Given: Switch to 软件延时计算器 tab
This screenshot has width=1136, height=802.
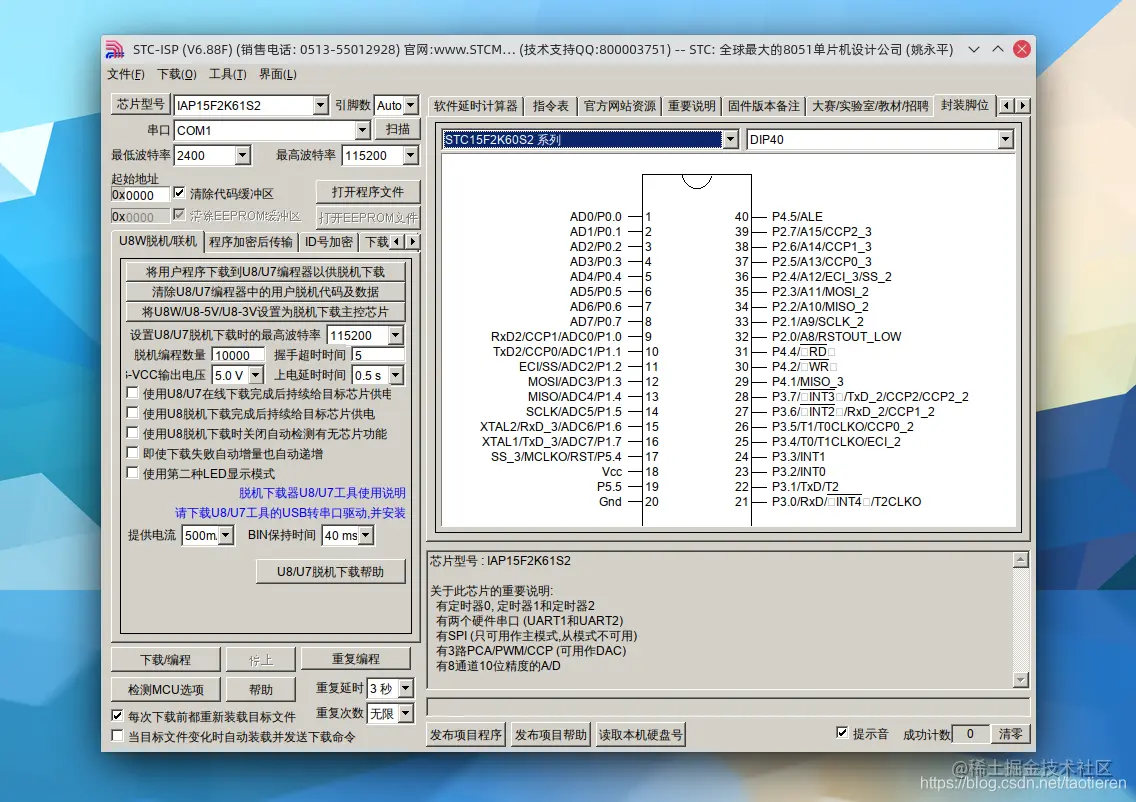Looking at the screenshot, I should pos(475,106).
